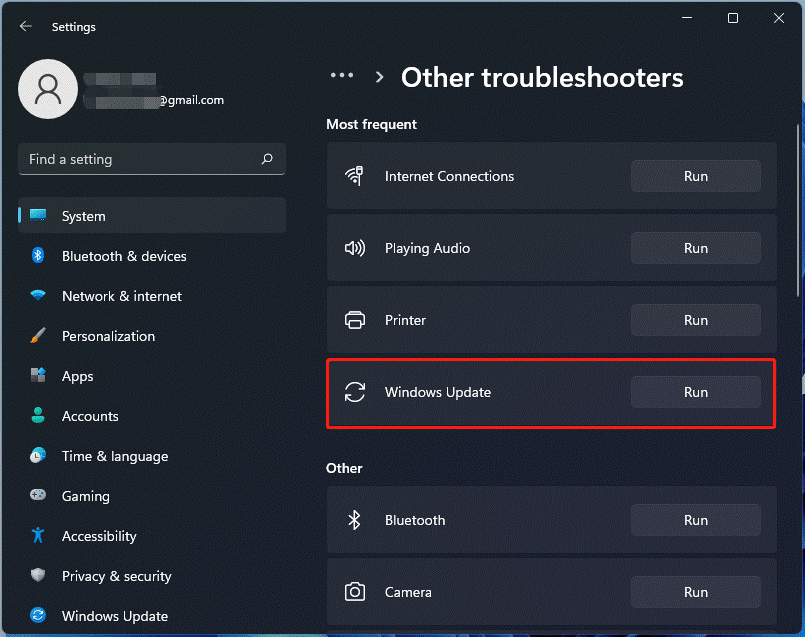Click the camera icon beside the Camera troubleshooter
Screen dimensions: 805x637
(x=355, y=592)
